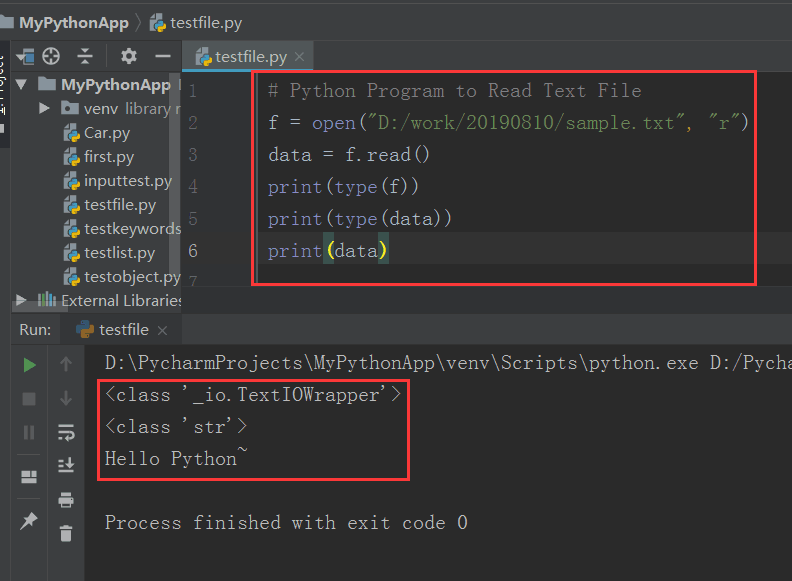Close the testfile.py editor tab
792x581 pixels.
click(x=300, y=57)
